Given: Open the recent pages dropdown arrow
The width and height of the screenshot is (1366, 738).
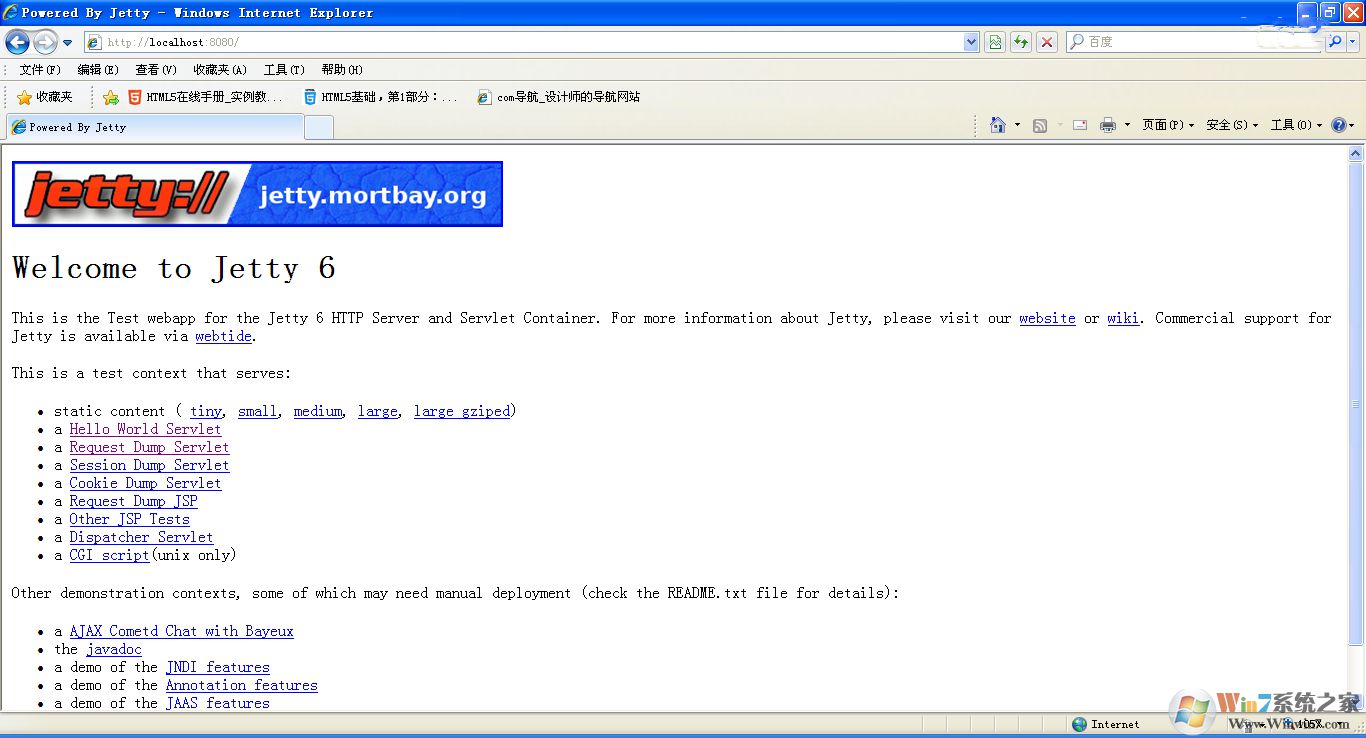Looking at the screenshot, I should tap(67, 43).
